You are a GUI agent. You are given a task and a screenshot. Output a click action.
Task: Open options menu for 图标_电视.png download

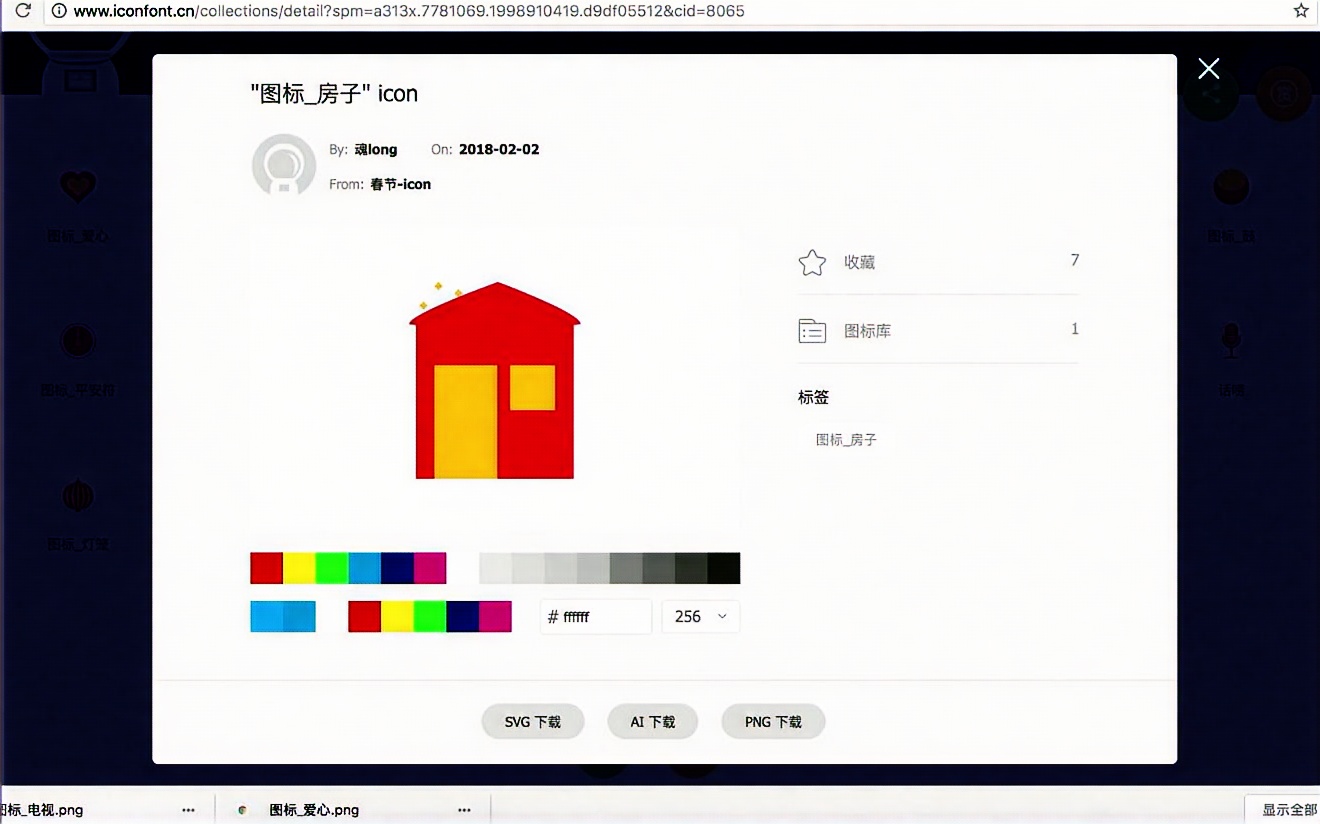pos(188,810)
